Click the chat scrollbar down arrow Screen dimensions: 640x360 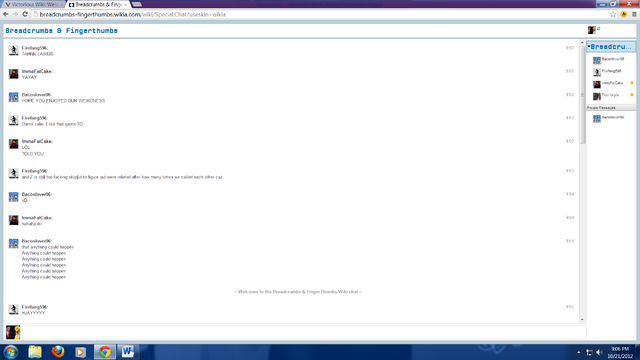point(582,320)
